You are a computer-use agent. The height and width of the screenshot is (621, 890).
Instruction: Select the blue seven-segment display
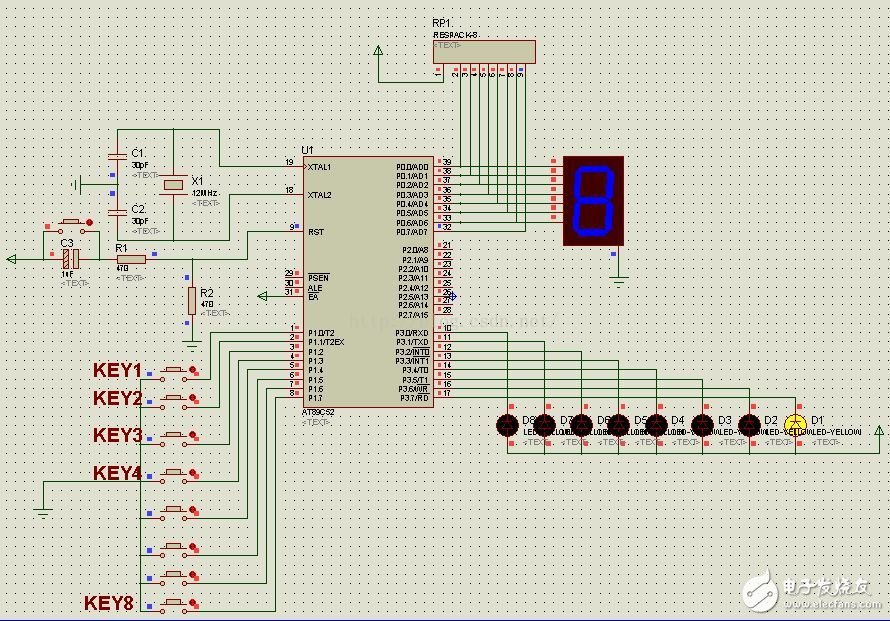click(593, 201)
